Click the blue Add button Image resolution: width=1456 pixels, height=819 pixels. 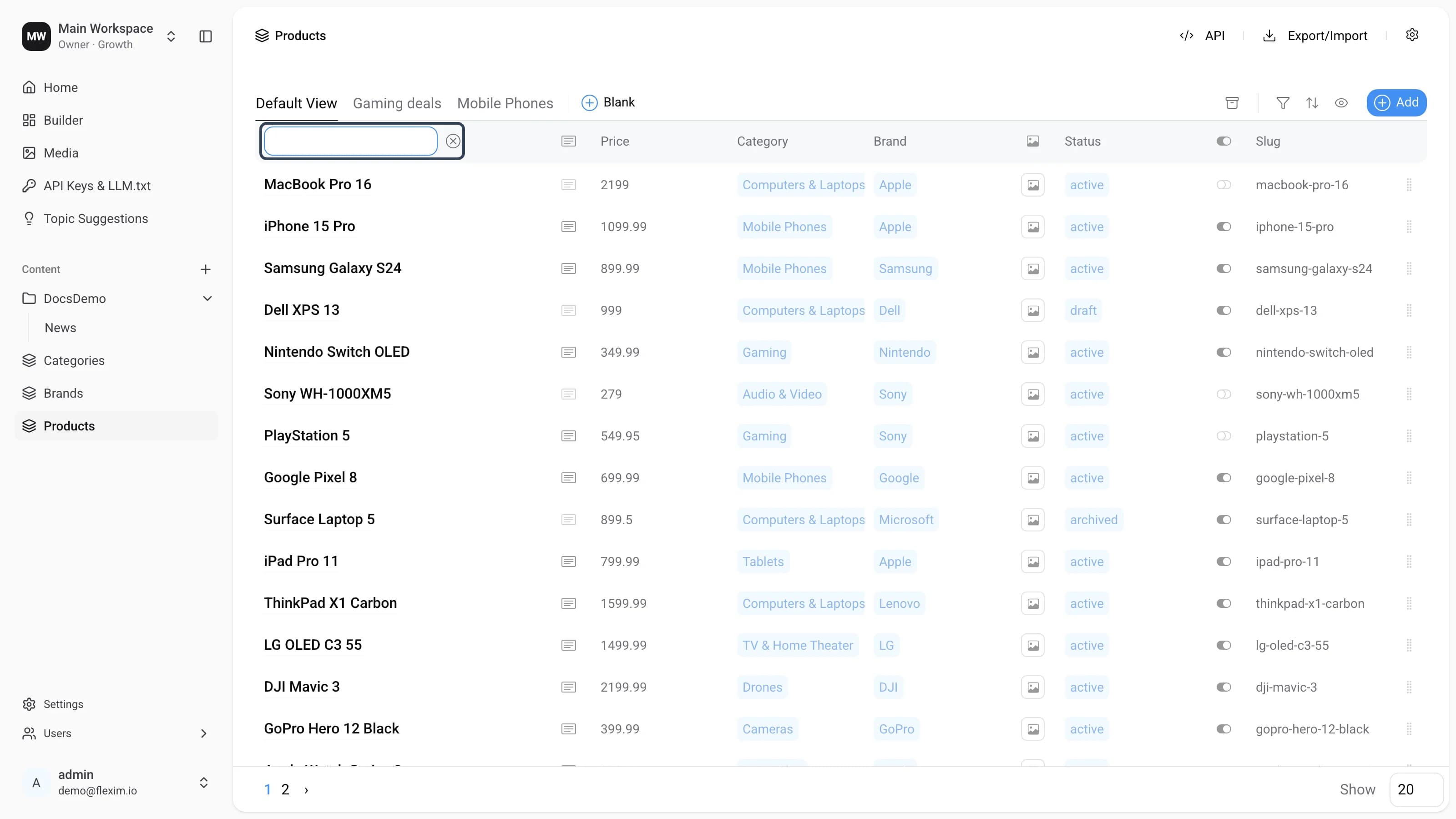[1396, 103]
